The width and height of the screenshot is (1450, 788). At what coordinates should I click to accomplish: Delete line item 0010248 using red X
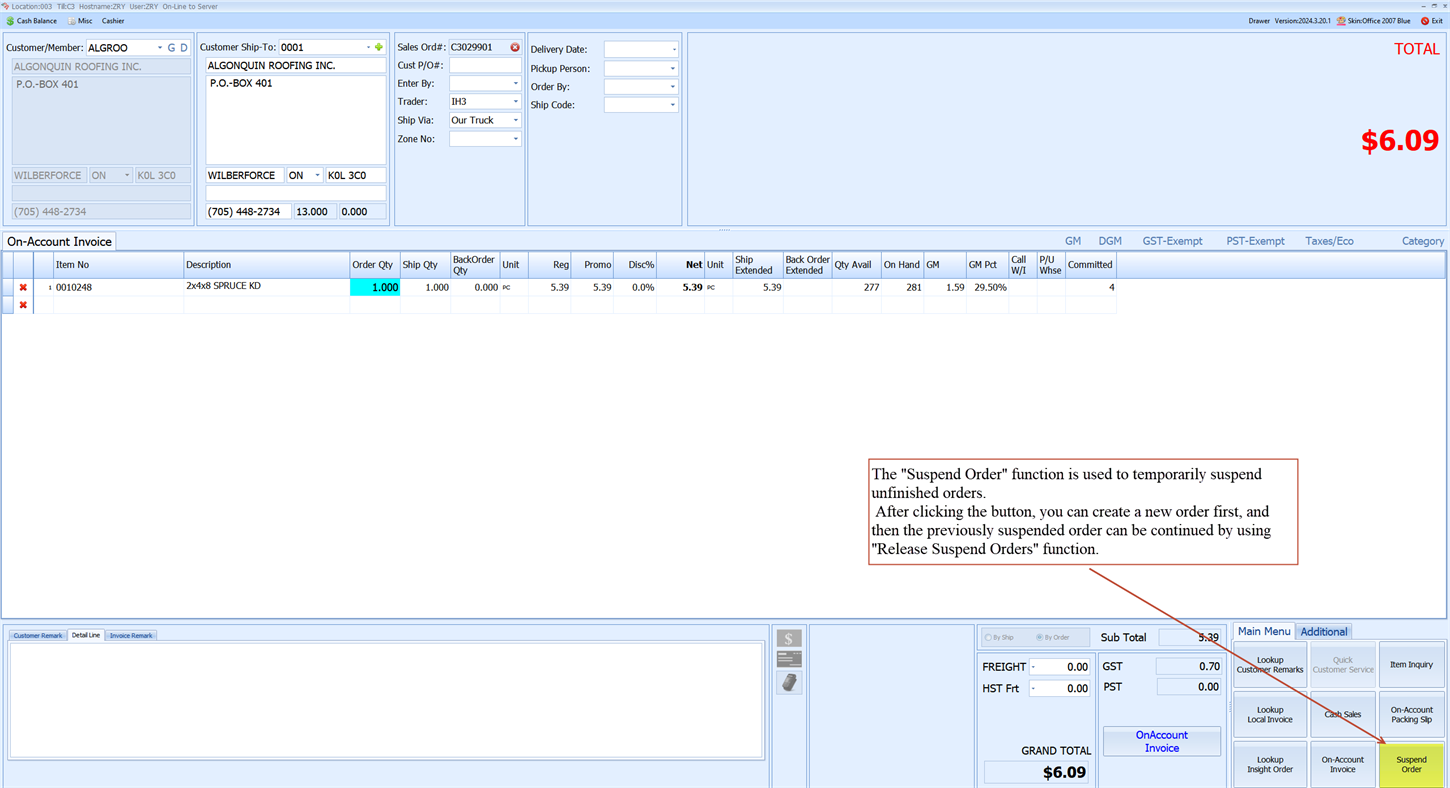tap(23, 288)
